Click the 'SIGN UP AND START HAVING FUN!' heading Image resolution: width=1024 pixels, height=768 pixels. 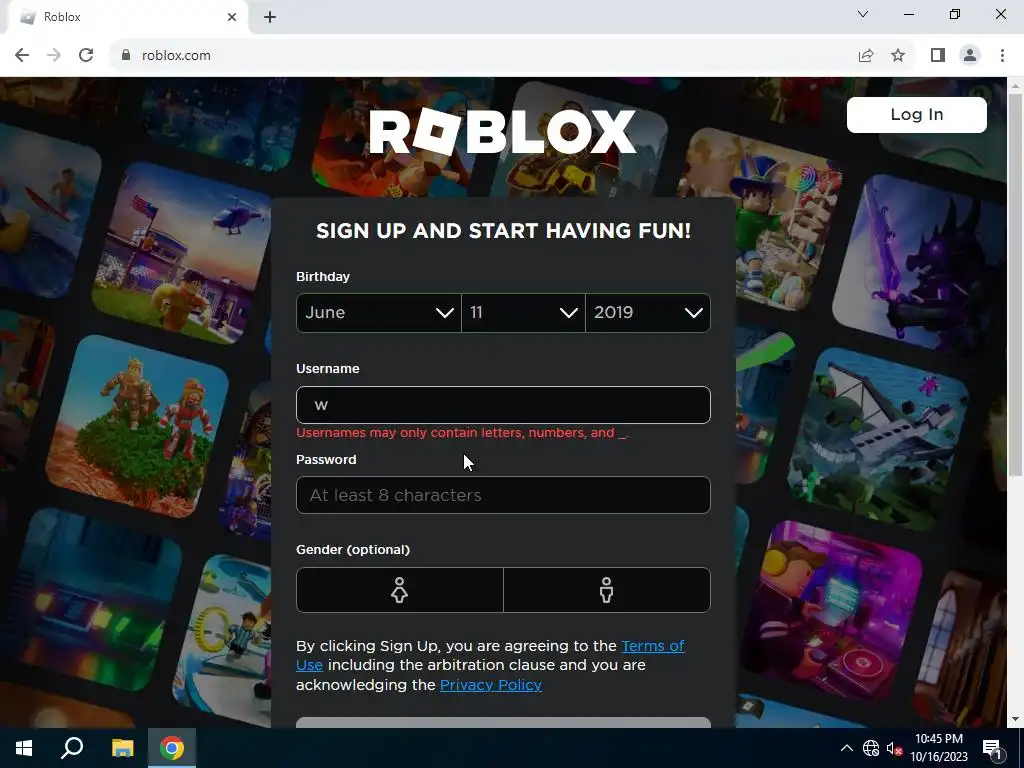tap(503, 231)
